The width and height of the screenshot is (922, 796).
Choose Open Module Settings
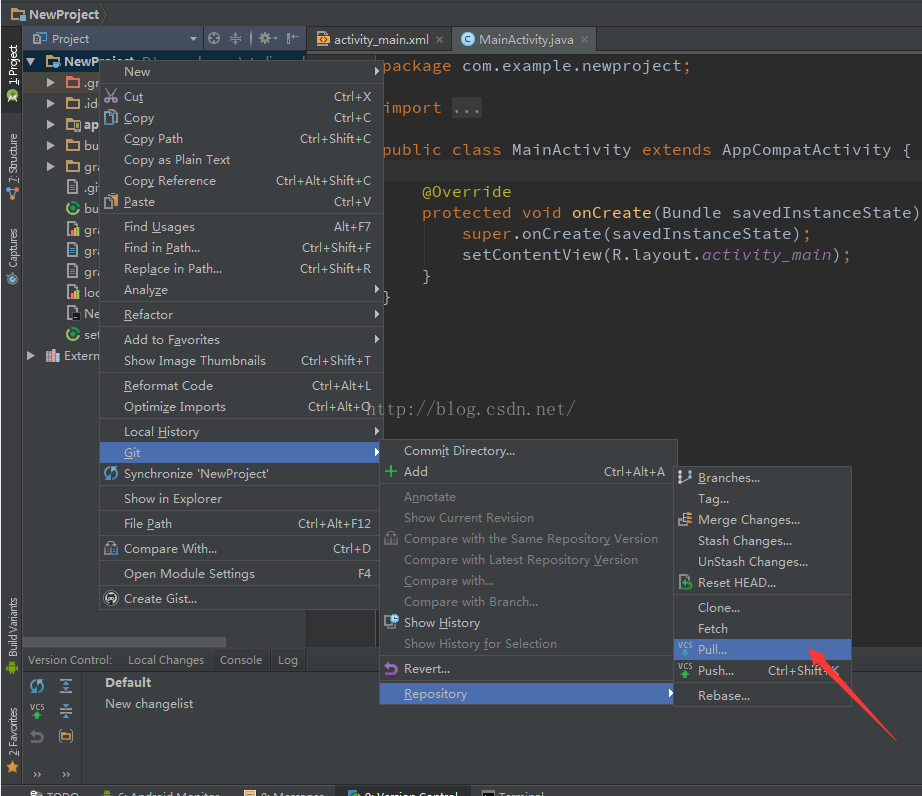pyautogui.click(x=242, y=574)
